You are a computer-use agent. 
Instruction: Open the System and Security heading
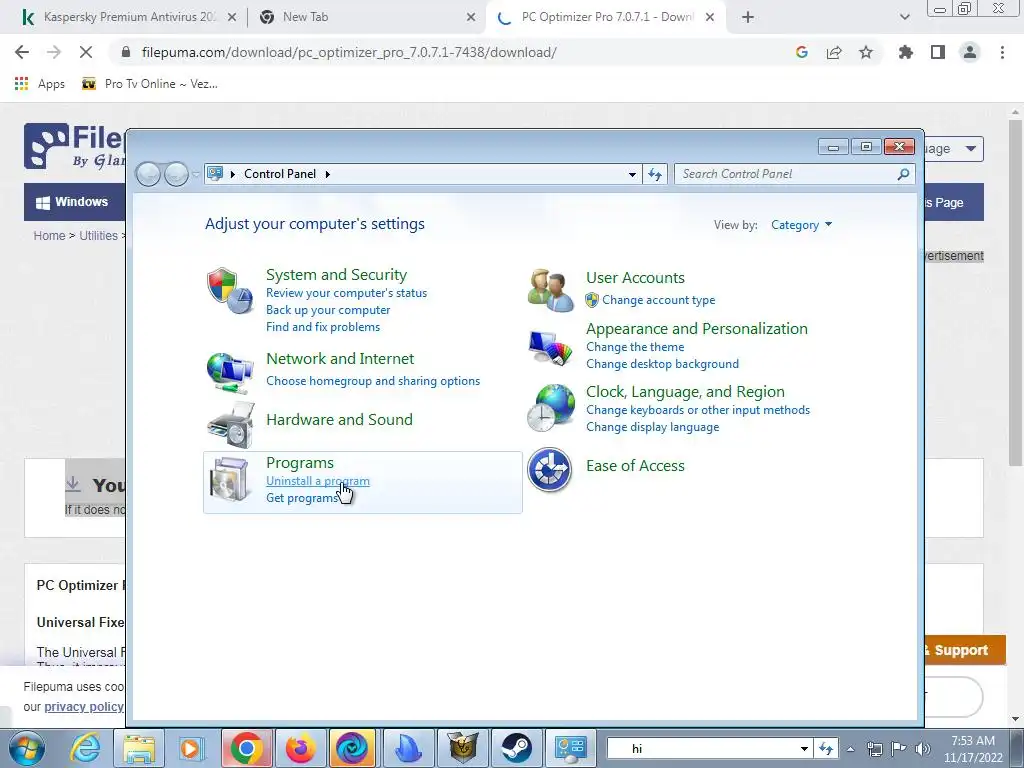(x=336, y=274)
